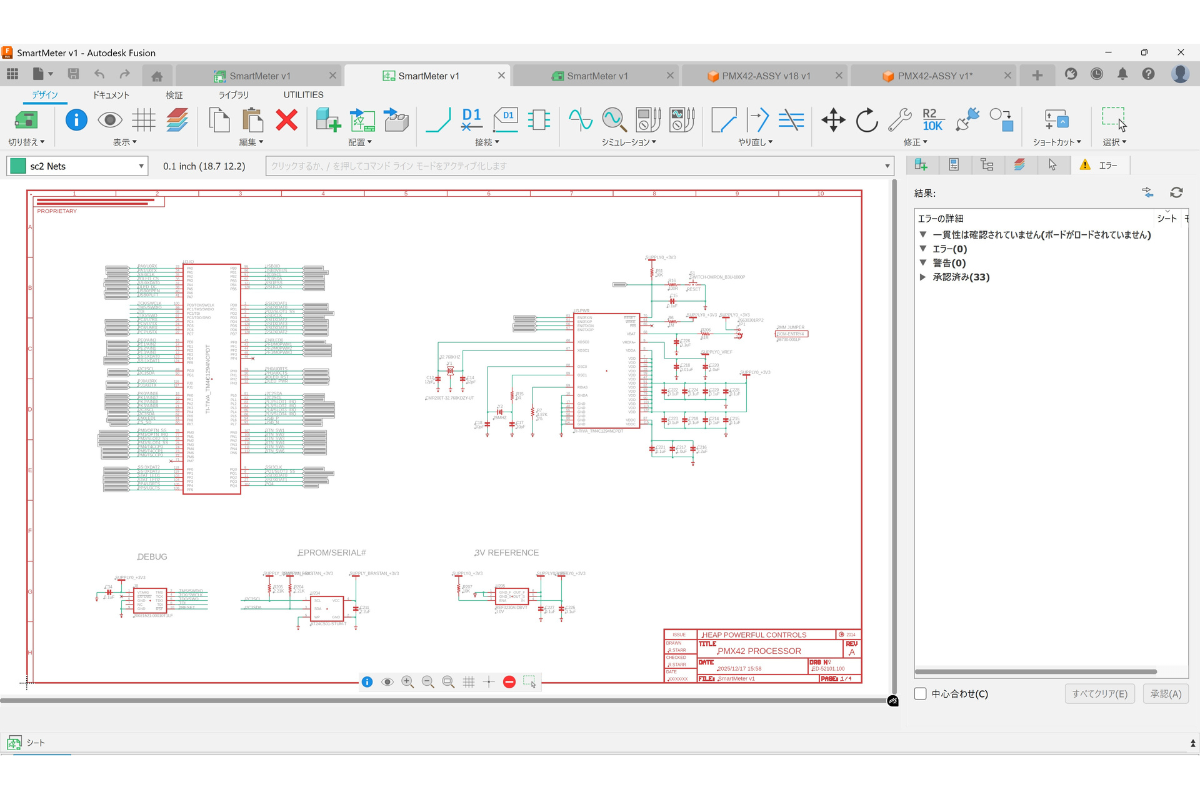Viewport: 1200px width, 800px height.
Task: Switch to the PMX42-ASSY v18 v1 tab
Action: tap(764, 75)
